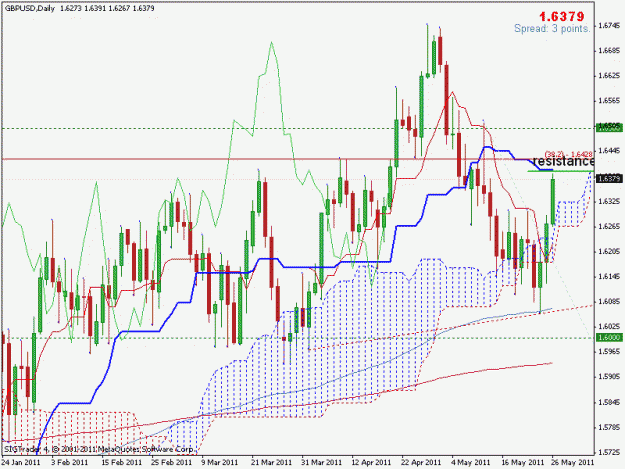Click the 26 May 2011 date label
Image resolution: width=625 pixels, height=469 pixels.
pyautogui.click(x=572, y=462)
